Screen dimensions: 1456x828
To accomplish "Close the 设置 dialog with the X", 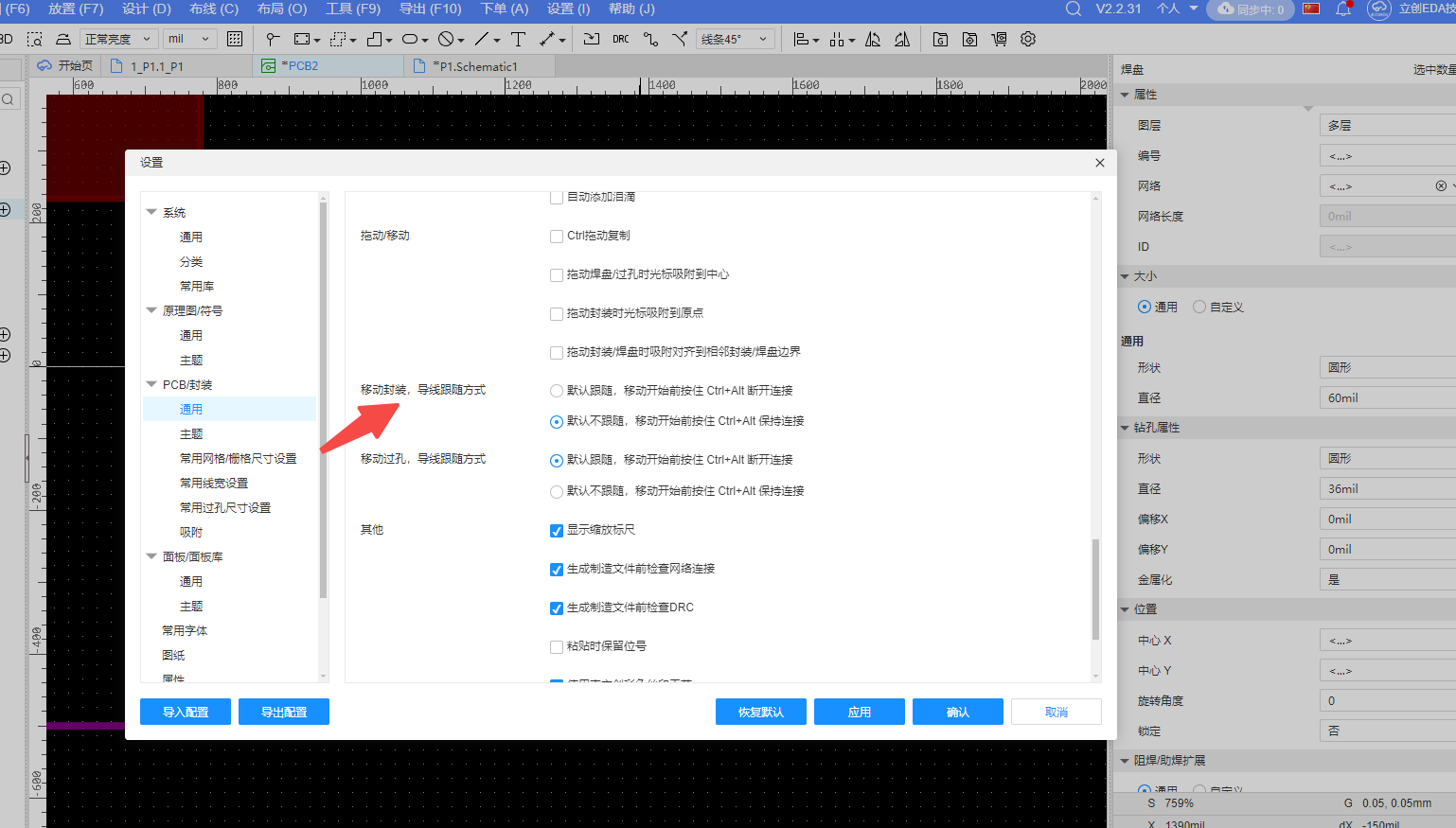I will click(x=1099, y=163).
